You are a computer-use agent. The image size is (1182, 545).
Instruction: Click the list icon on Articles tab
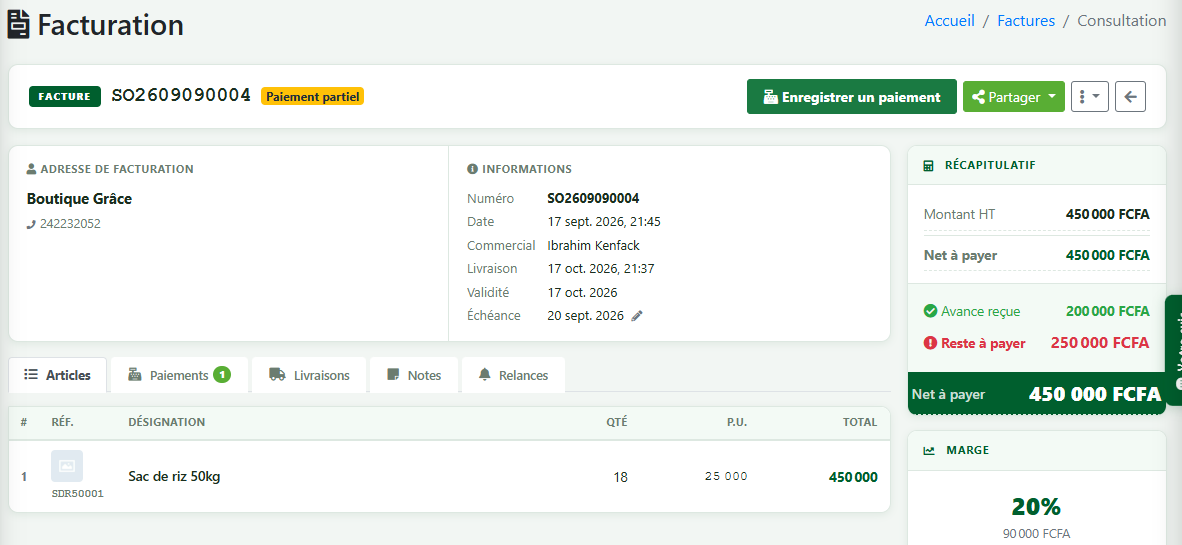(31, 375)
